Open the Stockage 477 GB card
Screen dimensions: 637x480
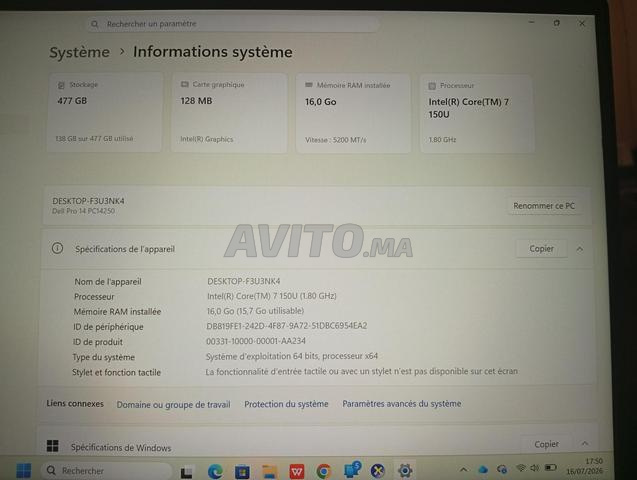pyautogui.click(x=105, y=112)
